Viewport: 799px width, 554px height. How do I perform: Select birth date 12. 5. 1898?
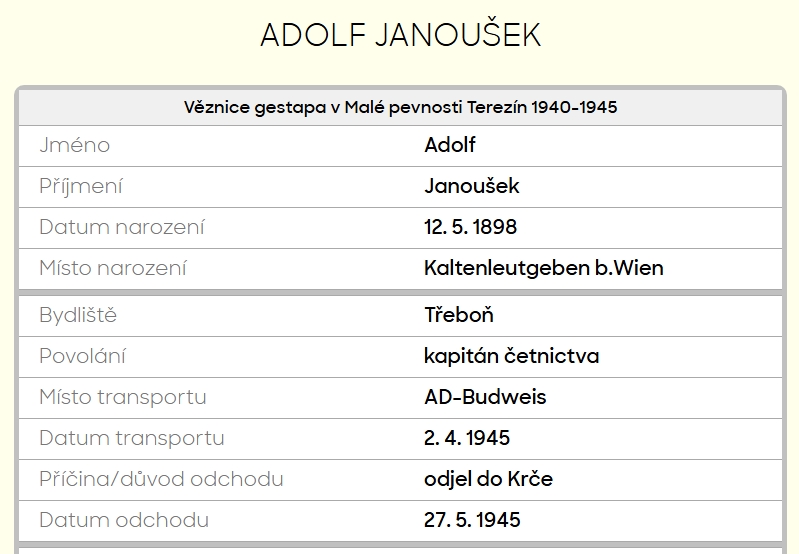(x=471, y=227)
